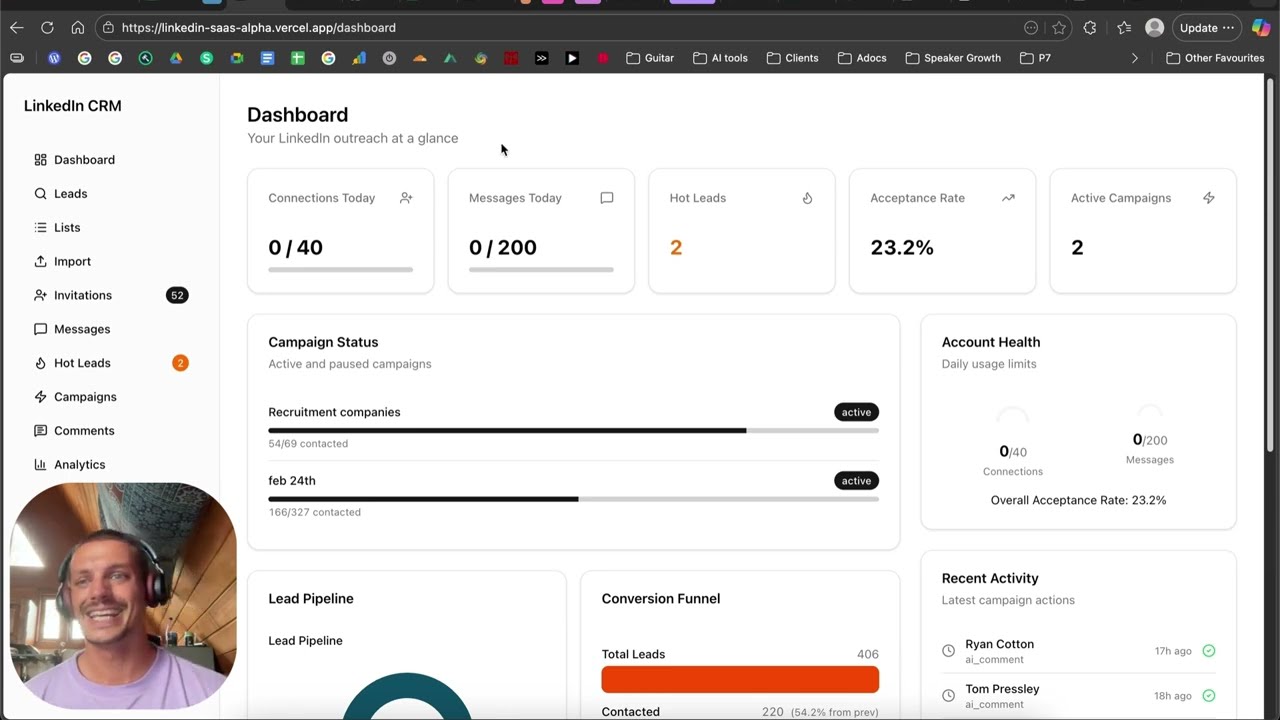
Task: Click the WordPress bookmark icon
Action: [54, 58]
